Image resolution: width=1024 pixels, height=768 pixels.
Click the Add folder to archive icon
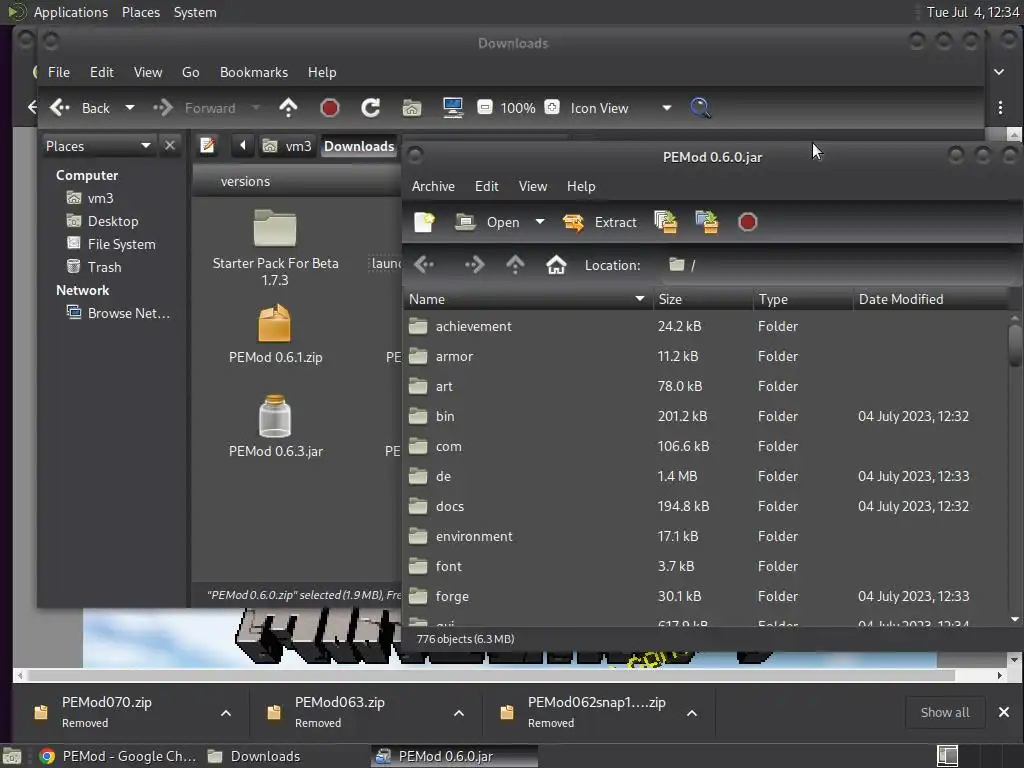[707, 222]
